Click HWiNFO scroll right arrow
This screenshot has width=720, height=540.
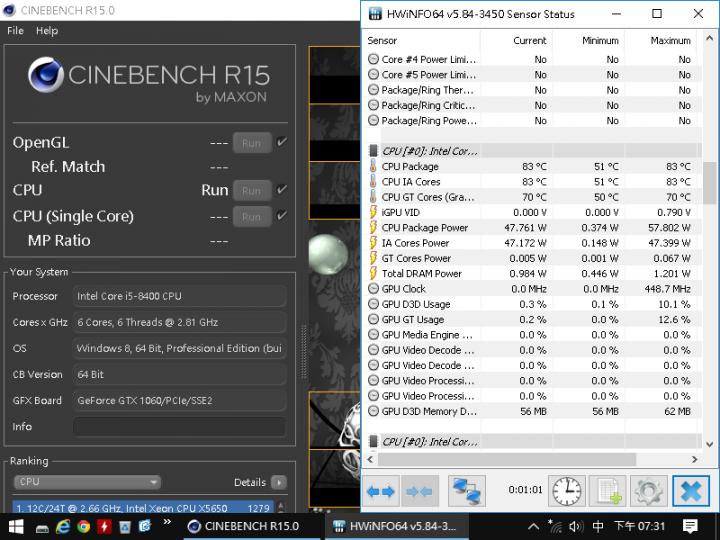point(694,459)
